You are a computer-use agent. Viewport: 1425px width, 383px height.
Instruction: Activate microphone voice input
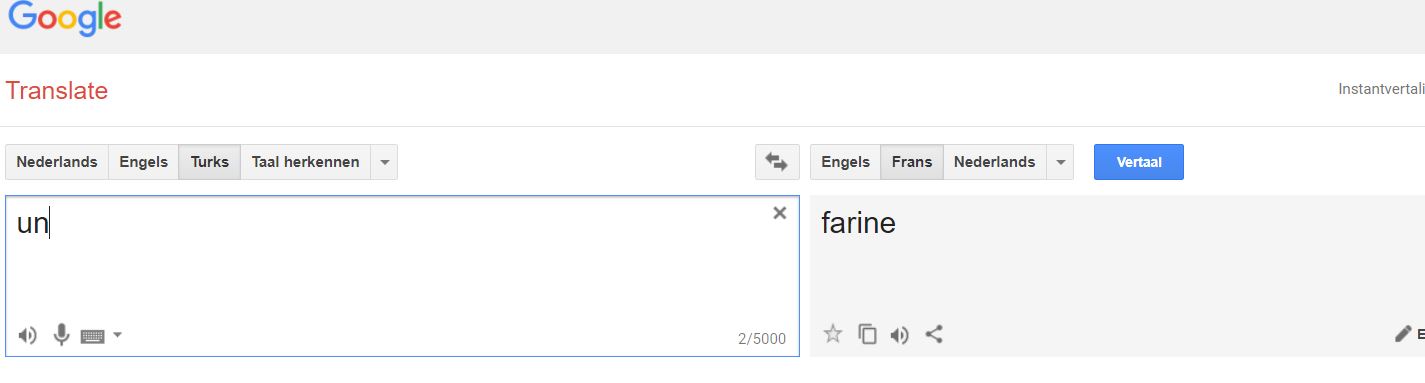pos(62,335)
